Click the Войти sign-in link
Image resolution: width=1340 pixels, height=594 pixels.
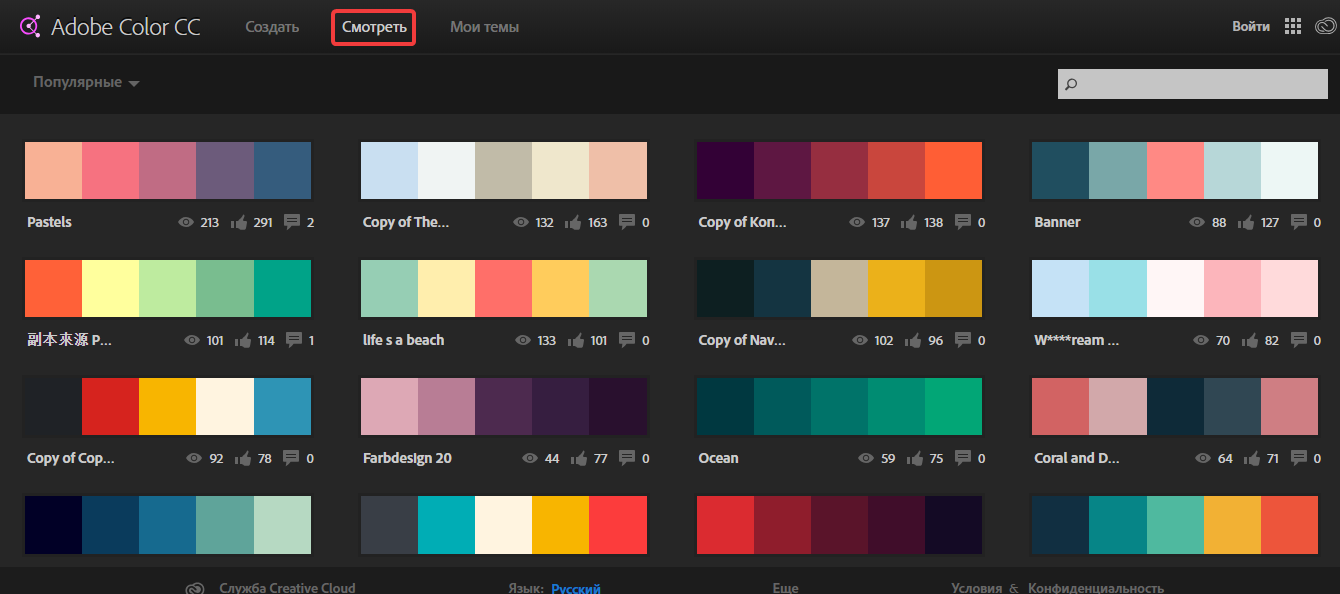pos(1250,25)
